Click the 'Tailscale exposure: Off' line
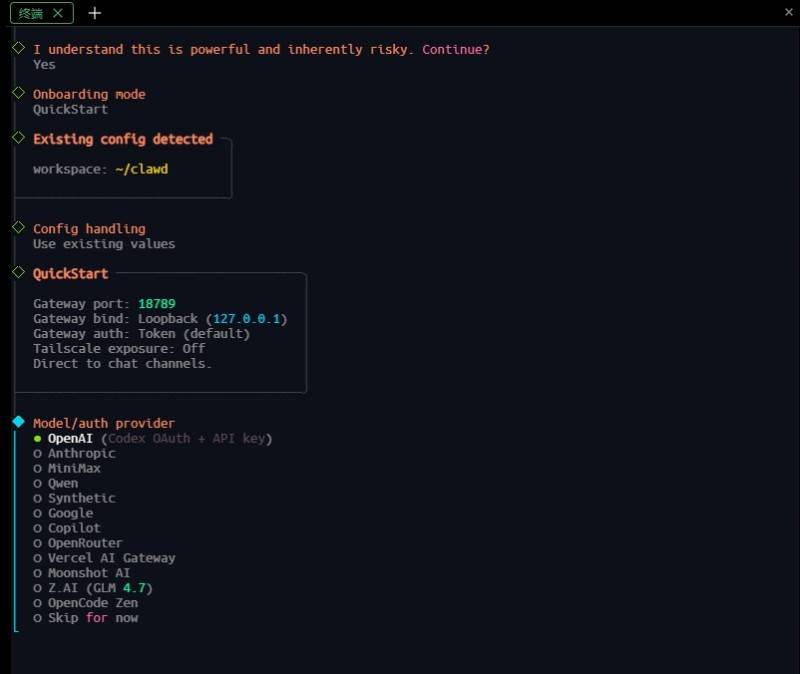Viewport: 800px width, 674px height. [119, 349]
